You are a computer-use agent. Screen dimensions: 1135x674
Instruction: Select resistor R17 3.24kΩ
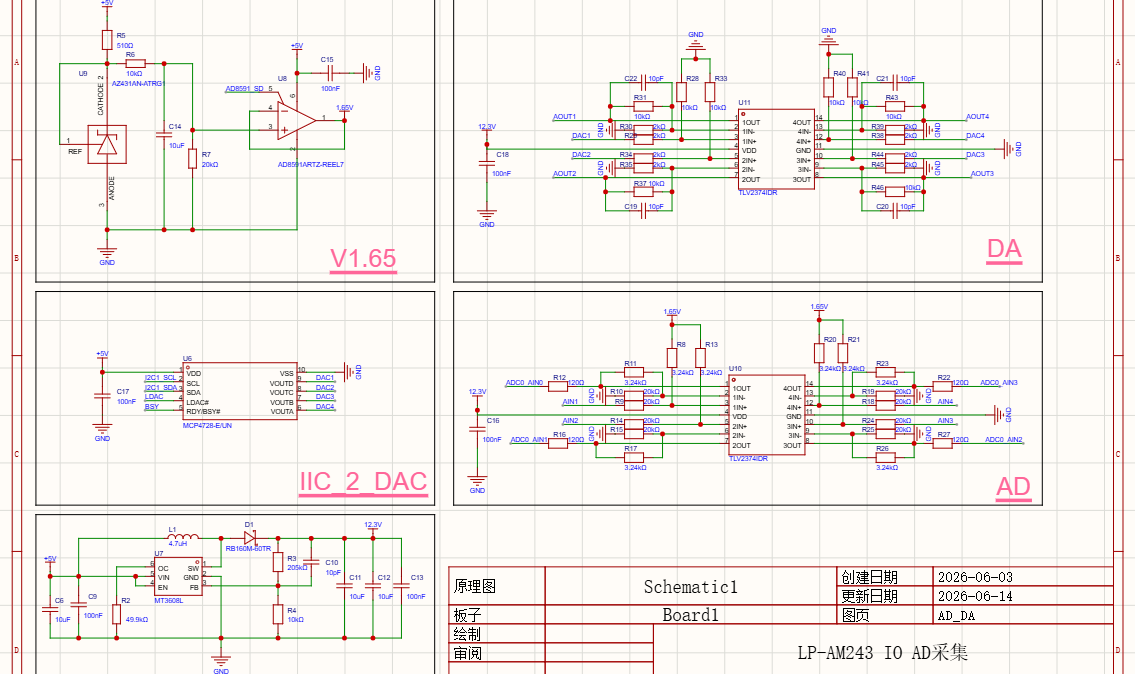[x=633, y=458]
